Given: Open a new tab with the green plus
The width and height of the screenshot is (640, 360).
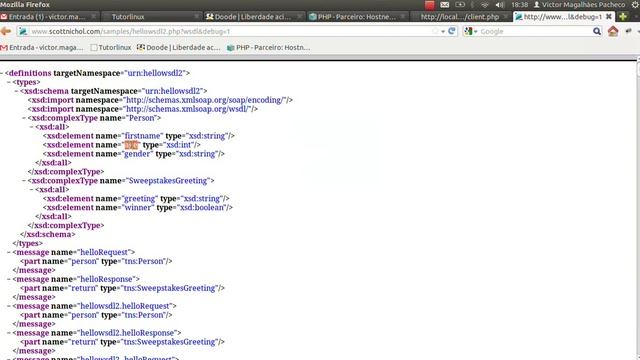Looking at the screenshot, I should point(623,16).
